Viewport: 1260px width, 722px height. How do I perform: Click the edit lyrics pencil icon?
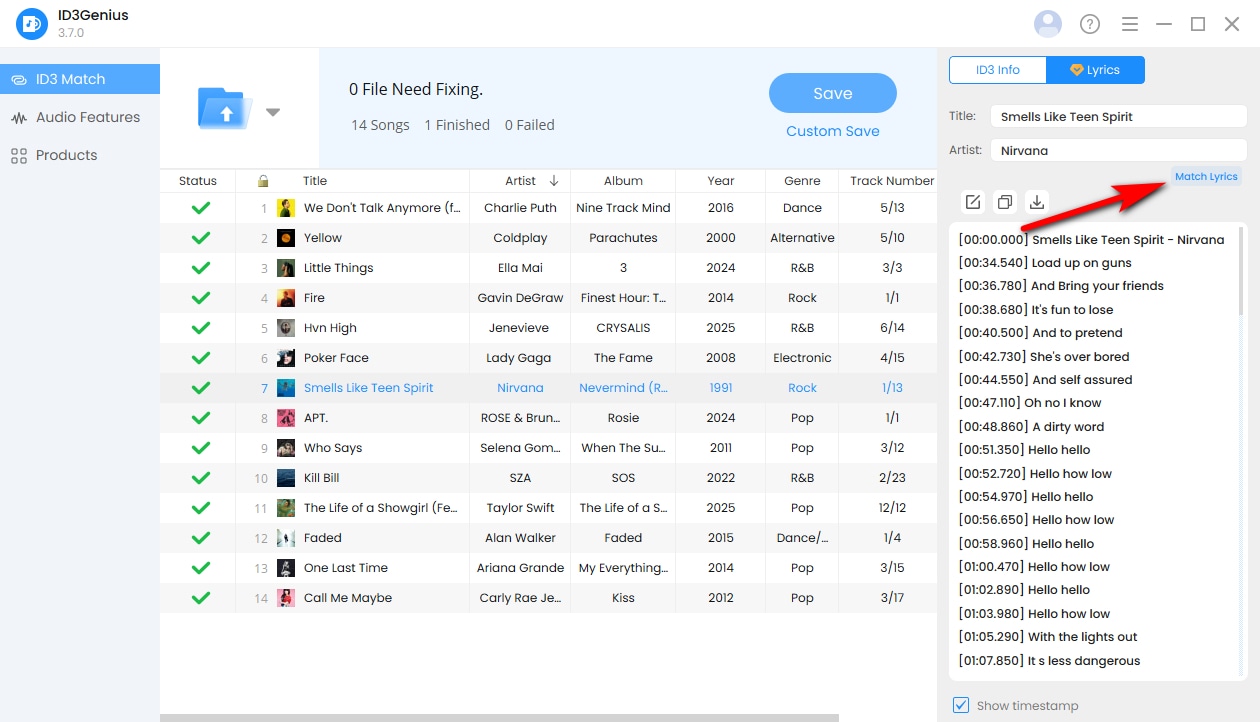click(973, 202)
